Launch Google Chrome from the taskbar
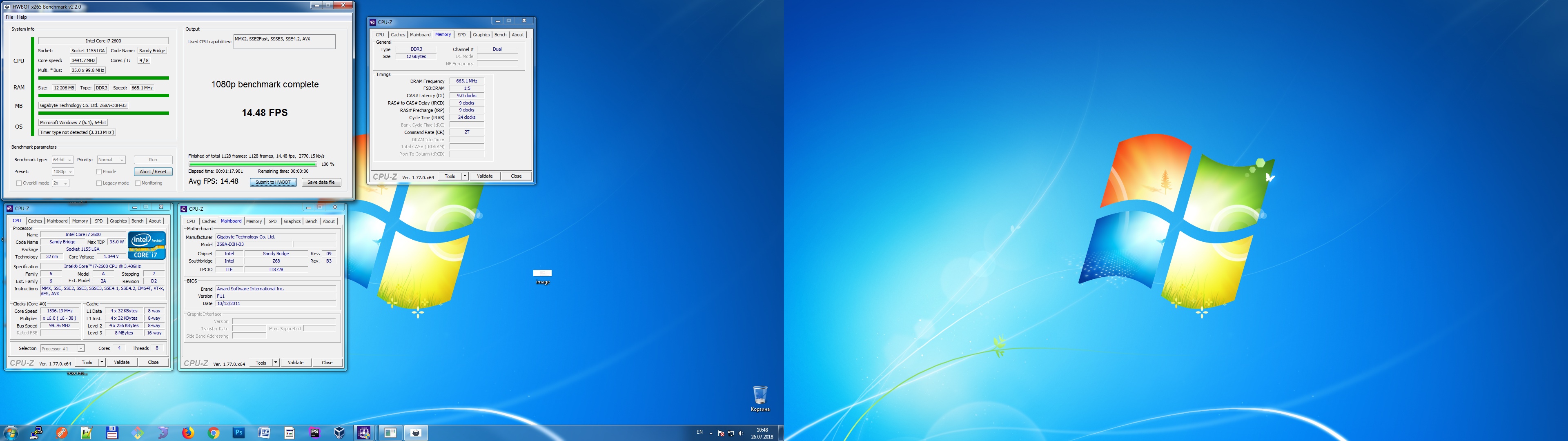 214,432
